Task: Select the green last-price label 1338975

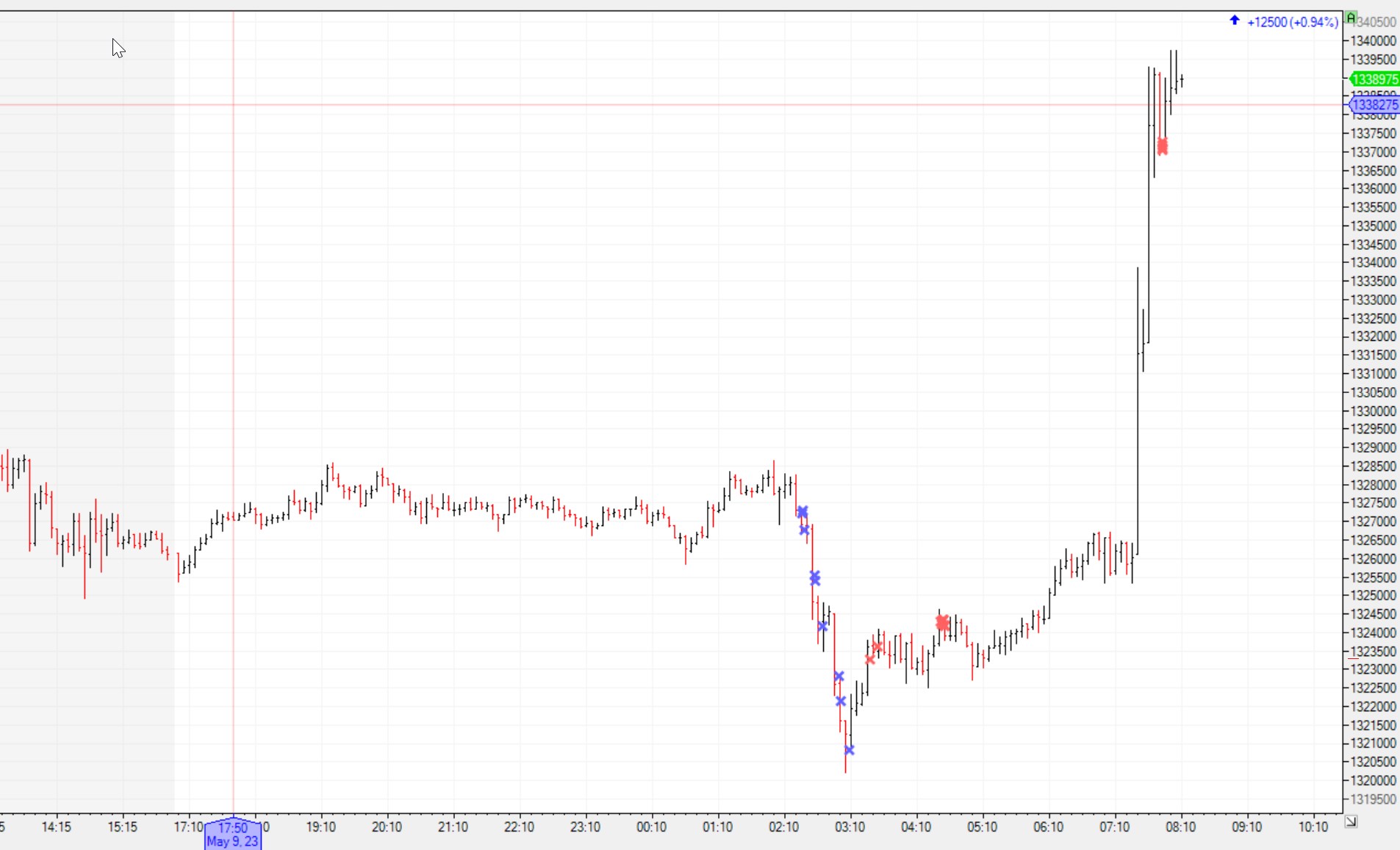Action: coord(1374,79)
